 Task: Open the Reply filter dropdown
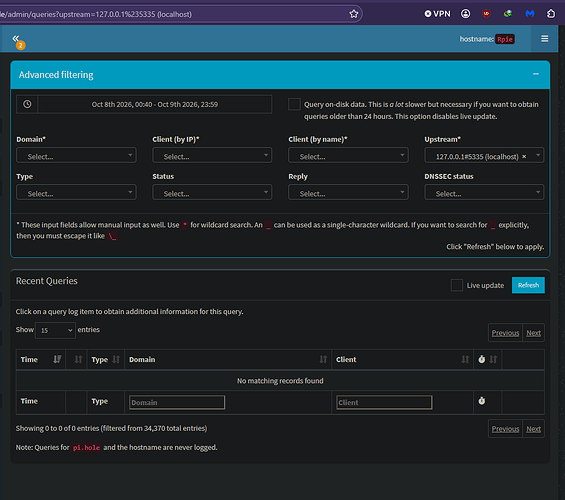tap(348, 192)
